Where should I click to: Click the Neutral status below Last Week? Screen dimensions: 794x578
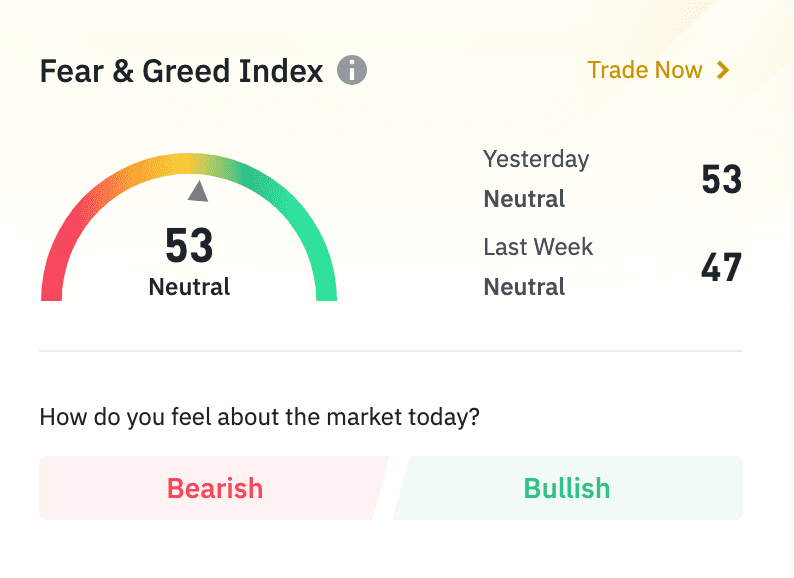point(524,287)
